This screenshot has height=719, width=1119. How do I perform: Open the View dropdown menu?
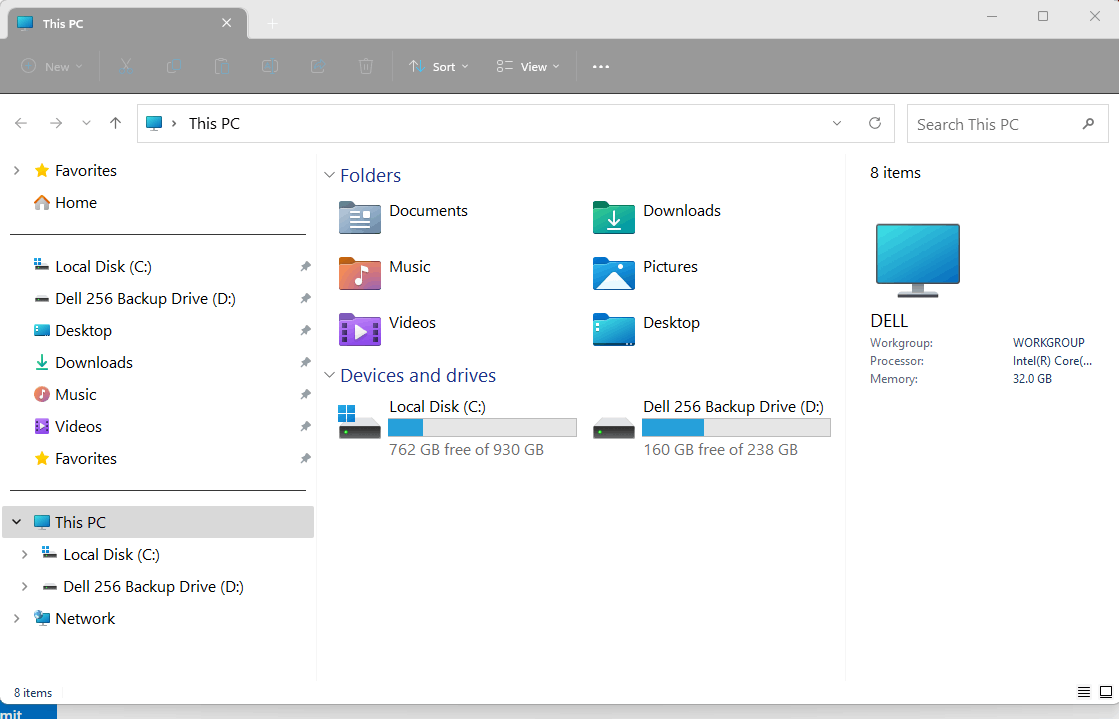527,66
